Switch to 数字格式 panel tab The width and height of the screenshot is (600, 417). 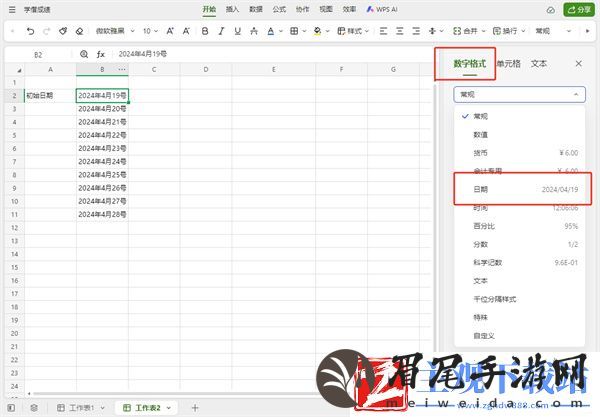pyautogui.click(x=470, y=64)
